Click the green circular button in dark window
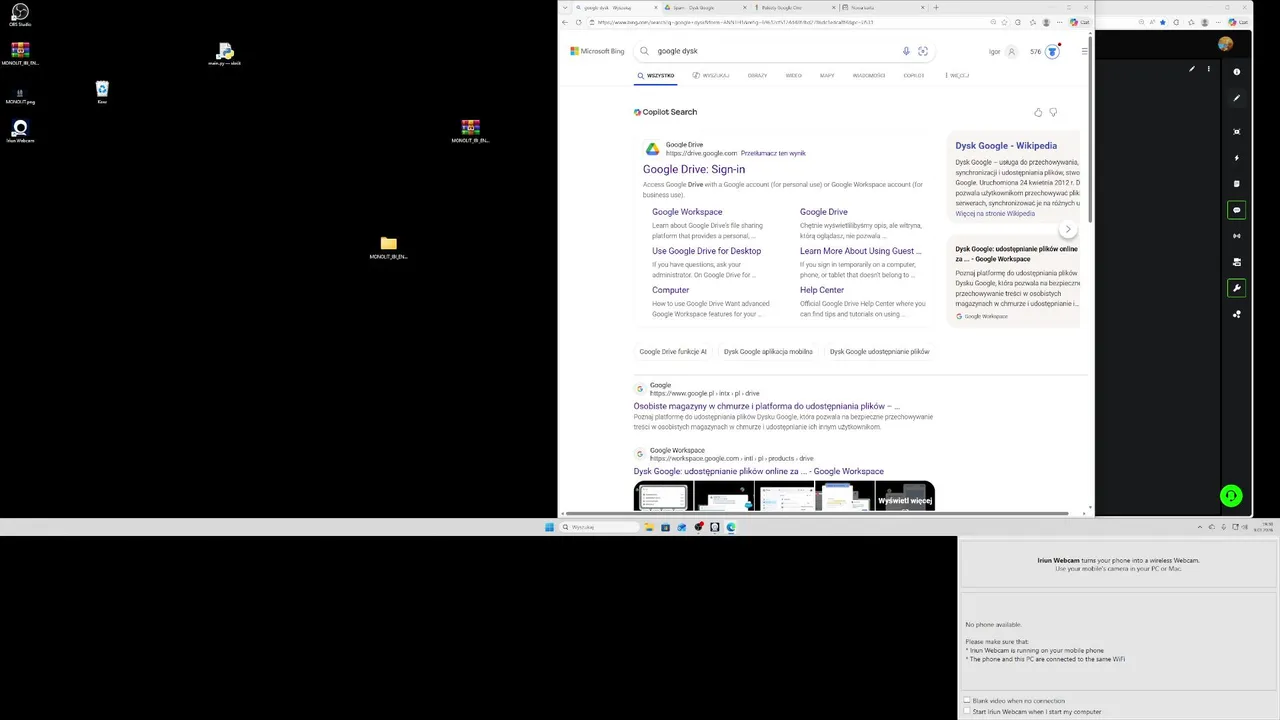Screen dimensions: 1280x720 (x=1231, y=496)
